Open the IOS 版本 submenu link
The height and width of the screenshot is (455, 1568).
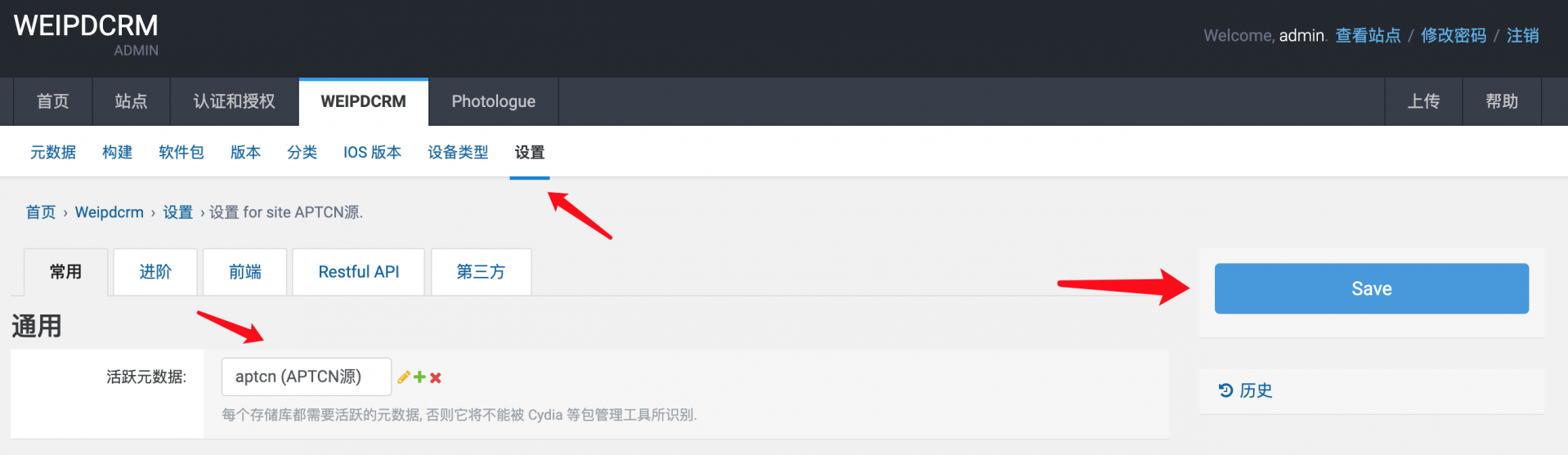click(372, 152)
